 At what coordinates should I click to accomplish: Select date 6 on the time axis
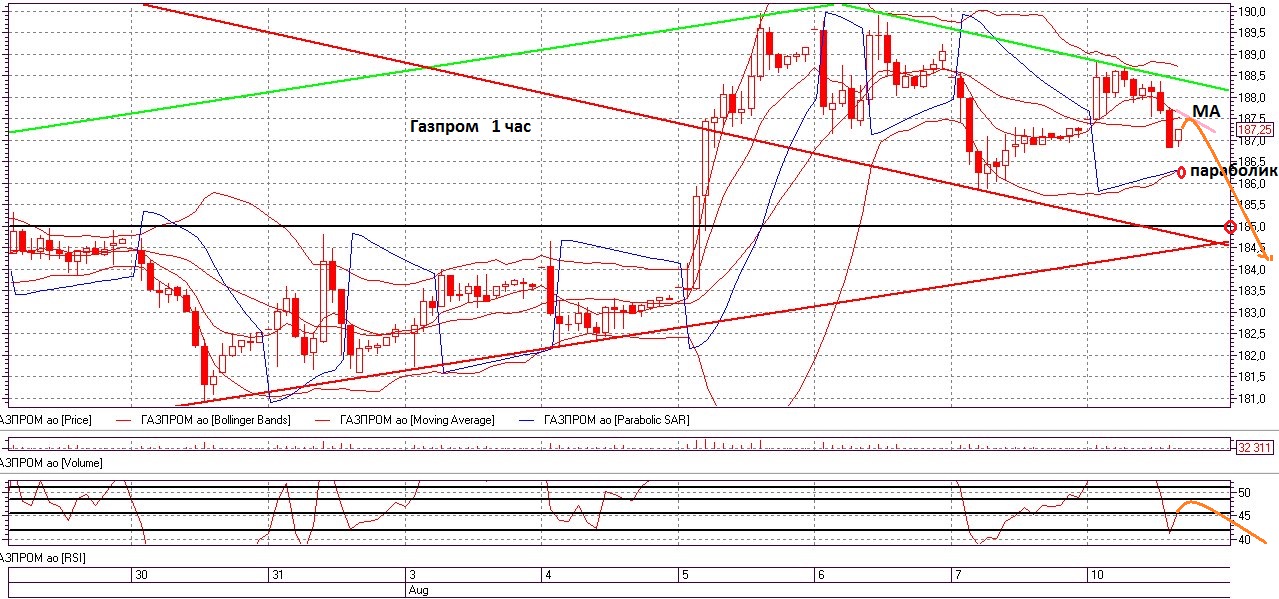coord(820,575)
